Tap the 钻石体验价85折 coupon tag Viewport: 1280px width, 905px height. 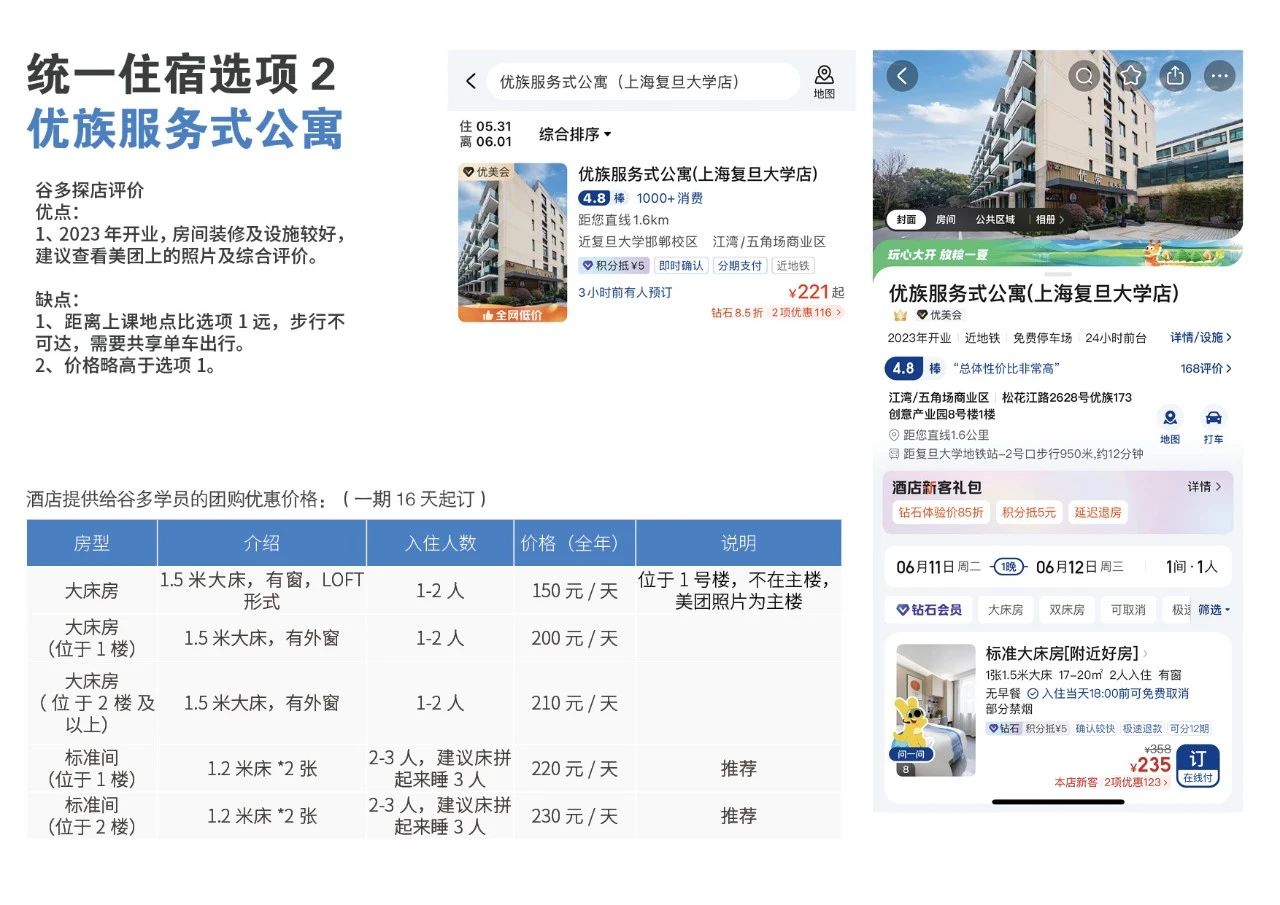pos(939,513)
